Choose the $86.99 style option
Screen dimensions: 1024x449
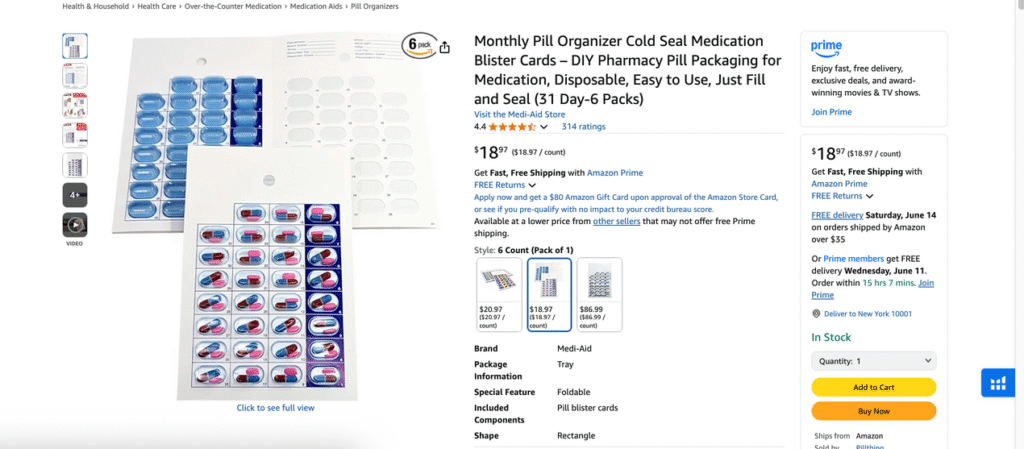point(599,294)
